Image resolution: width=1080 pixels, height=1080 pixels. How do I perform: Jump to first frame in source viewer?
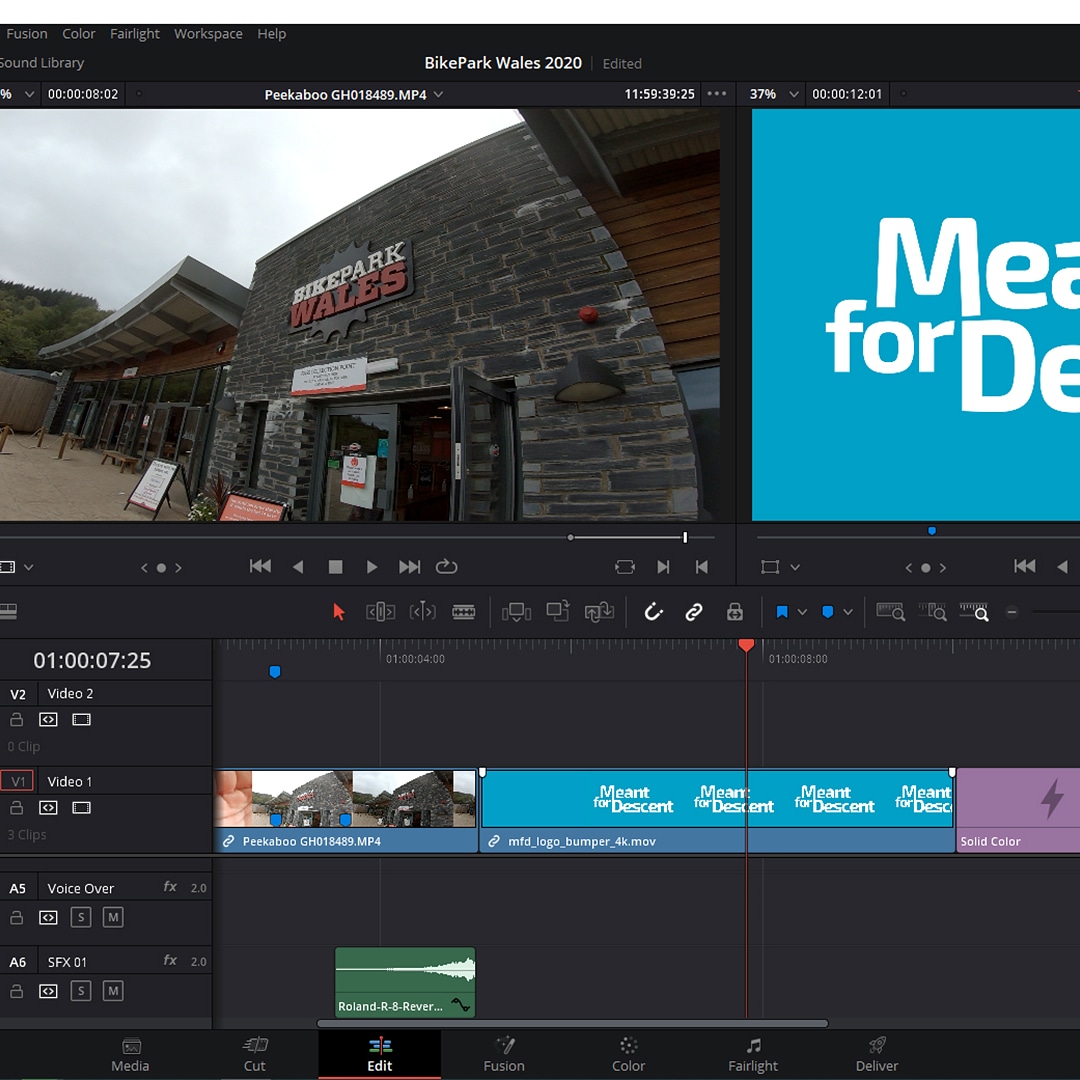tap(260, 567)
